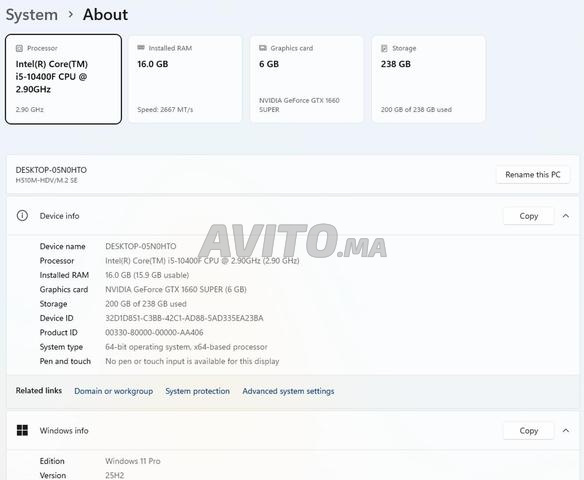Select 200 GB of 238 GB used value in Device info

pos(146,304)
